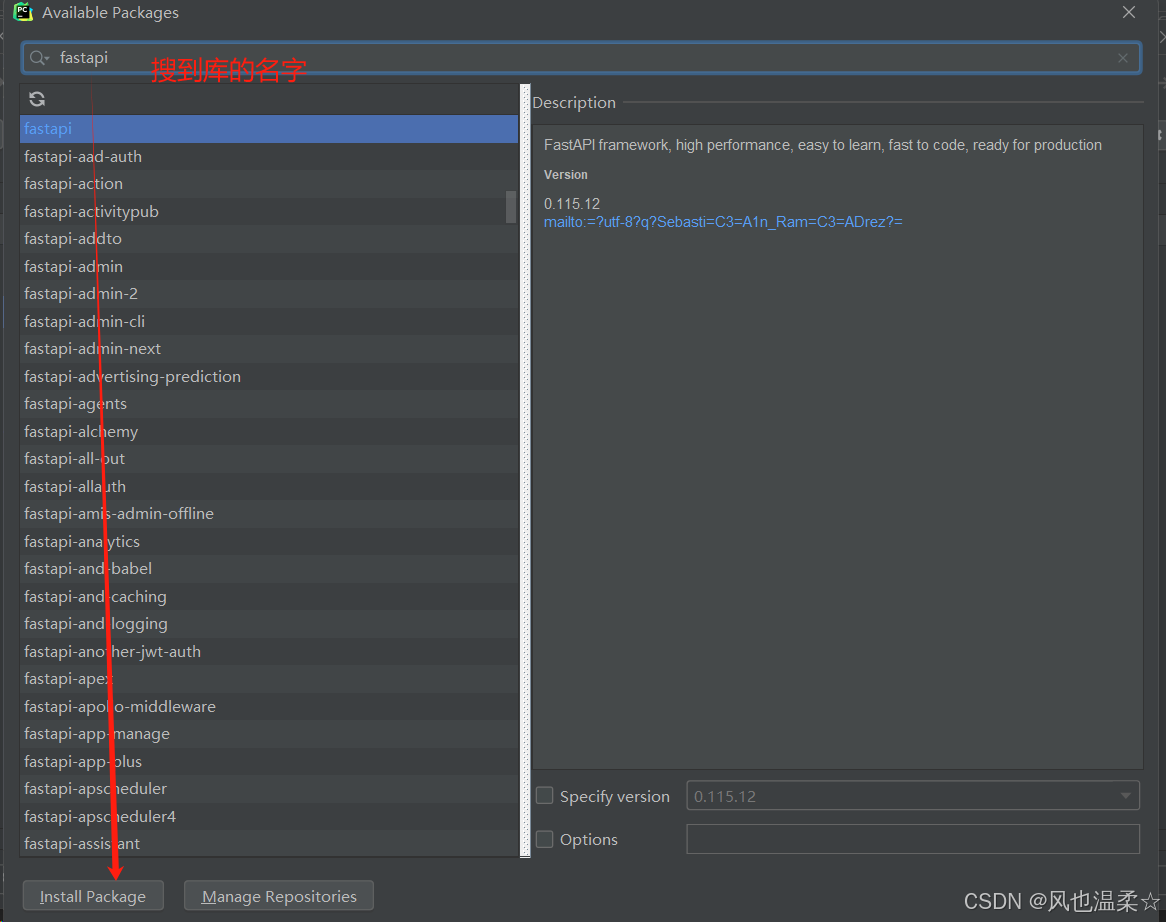
Task: Enable the Options checkbox
Action: coord(545,839)
